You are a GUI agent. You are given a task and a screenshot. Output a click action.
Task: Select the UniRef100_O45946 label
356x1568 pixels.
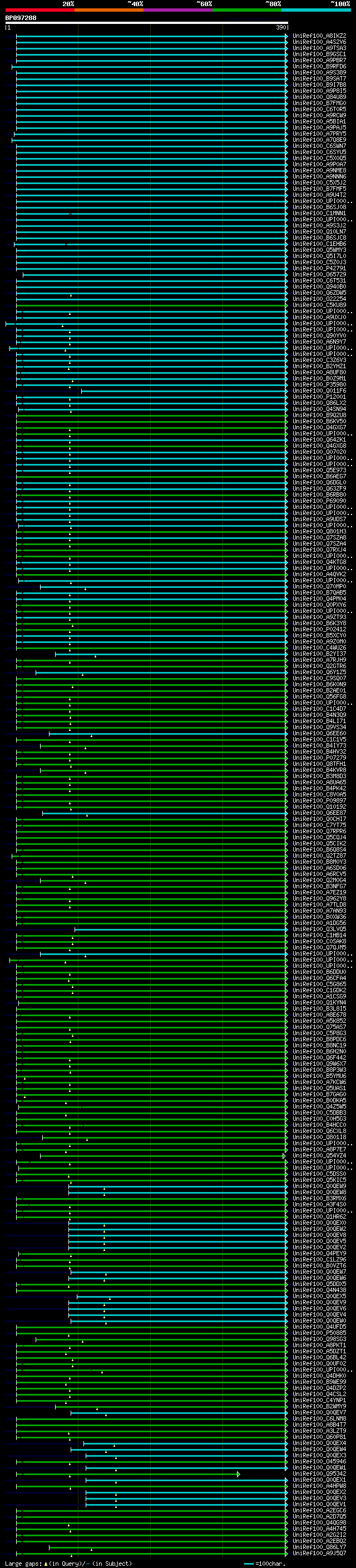click(x=319, y=1461)
